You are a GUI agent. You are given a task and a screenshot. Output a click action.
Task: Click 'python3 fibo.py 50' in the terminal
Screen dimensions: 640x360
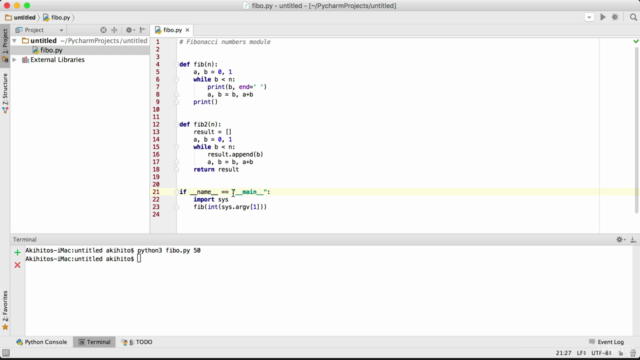pyautogui.click(x=169, y=251)
